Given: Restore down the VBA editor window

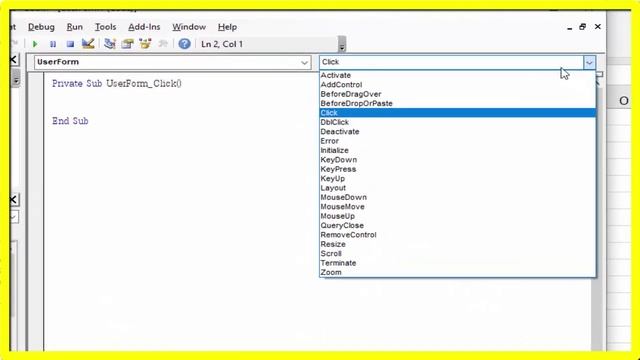Looking at the screenshot, I should (582, 27).
